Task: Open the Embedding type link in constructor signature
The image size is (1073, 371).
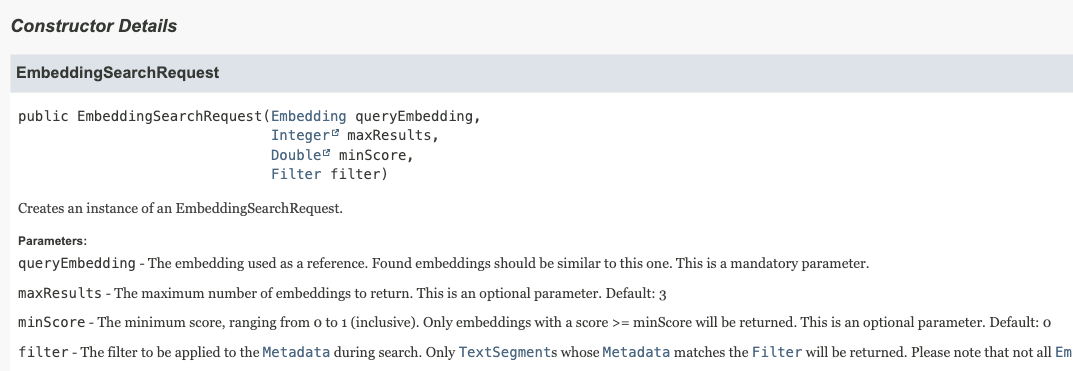Action: click(x=309, y=116)
